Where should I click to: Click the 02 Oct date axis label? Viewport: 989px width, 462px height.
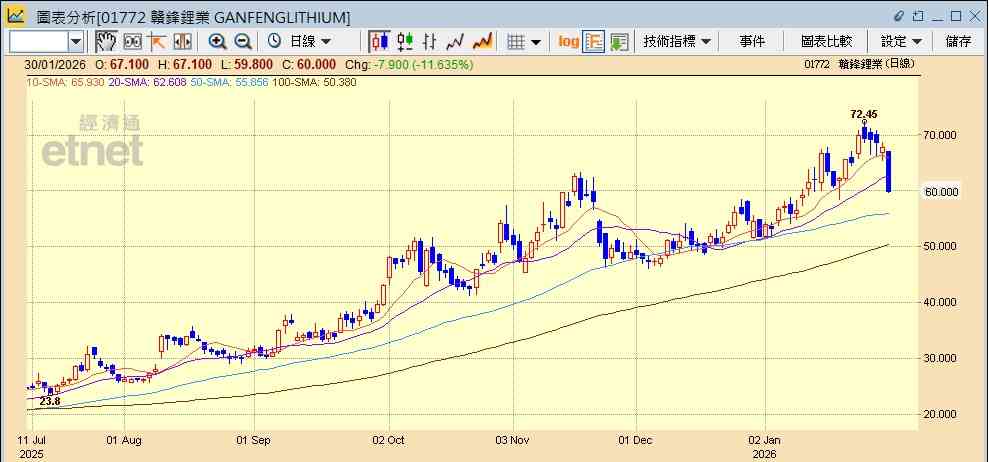pyautogui.click(x=389, y=440)
